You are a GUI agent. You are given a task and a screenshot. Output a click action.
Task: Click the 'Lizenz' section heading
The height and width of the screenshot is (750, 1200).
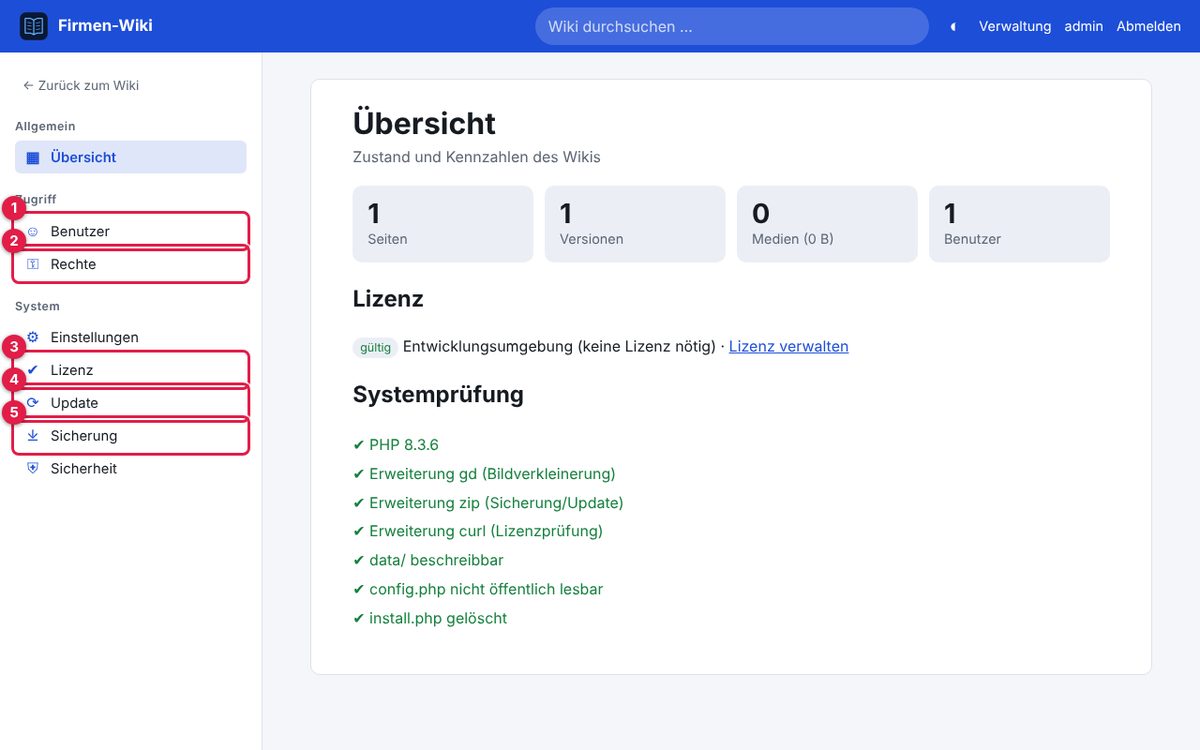click(388, 298)
